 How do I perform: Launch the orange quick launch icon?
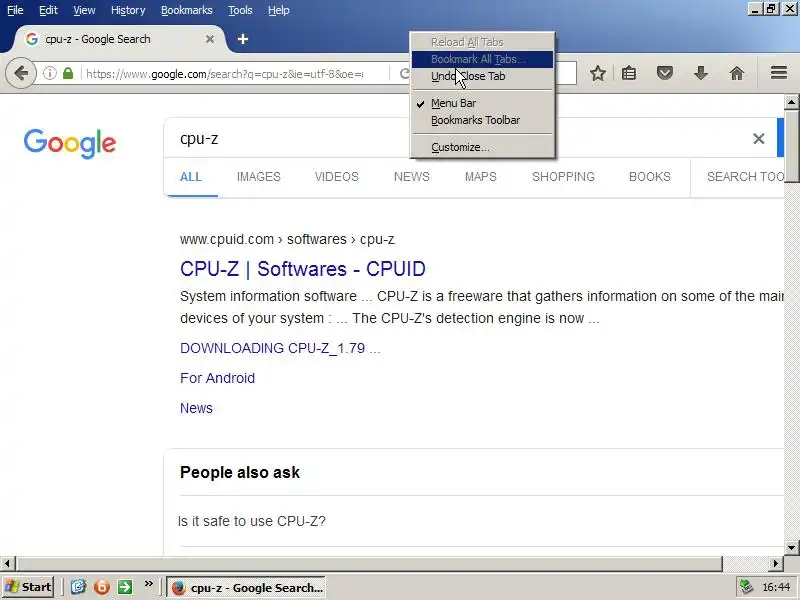click(102, 587)
